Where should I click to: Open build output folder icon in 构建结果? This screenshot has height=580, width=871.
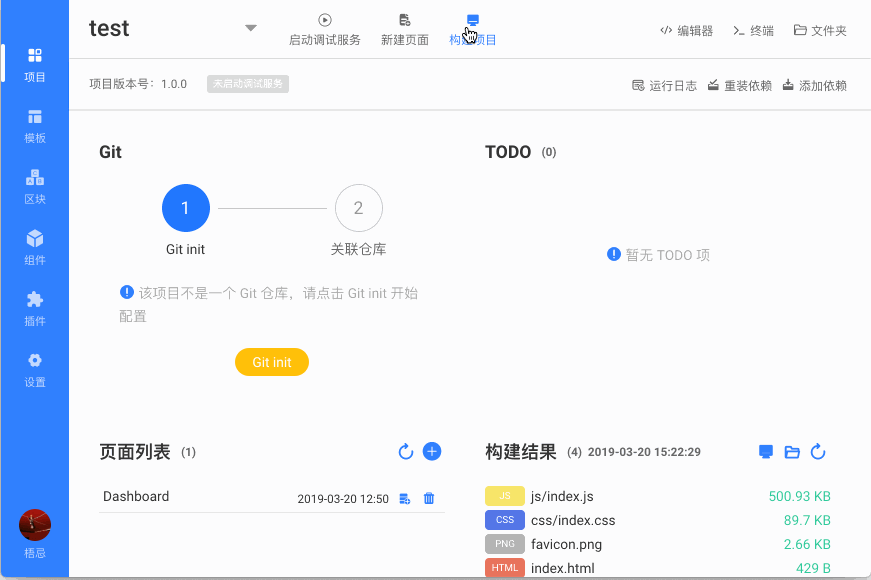pyautogui.click(x=792, y=452)
